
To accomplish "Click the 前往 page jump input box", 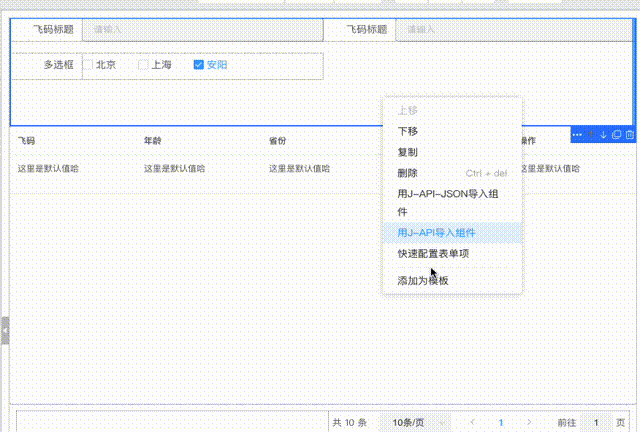I will 596,423.
